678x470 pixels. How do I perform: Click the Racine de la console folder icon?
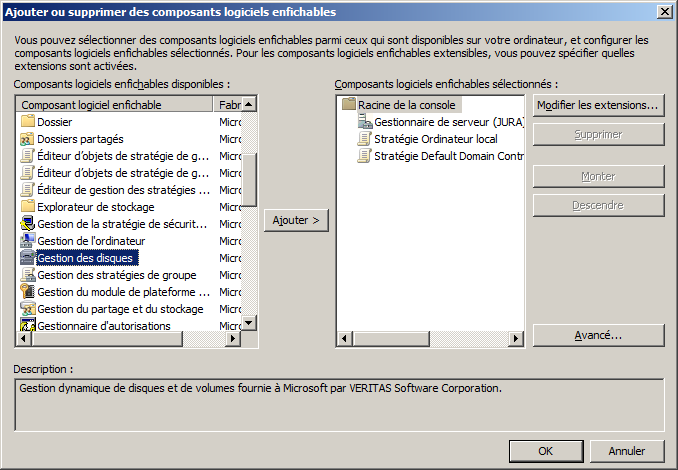point(349,105)
